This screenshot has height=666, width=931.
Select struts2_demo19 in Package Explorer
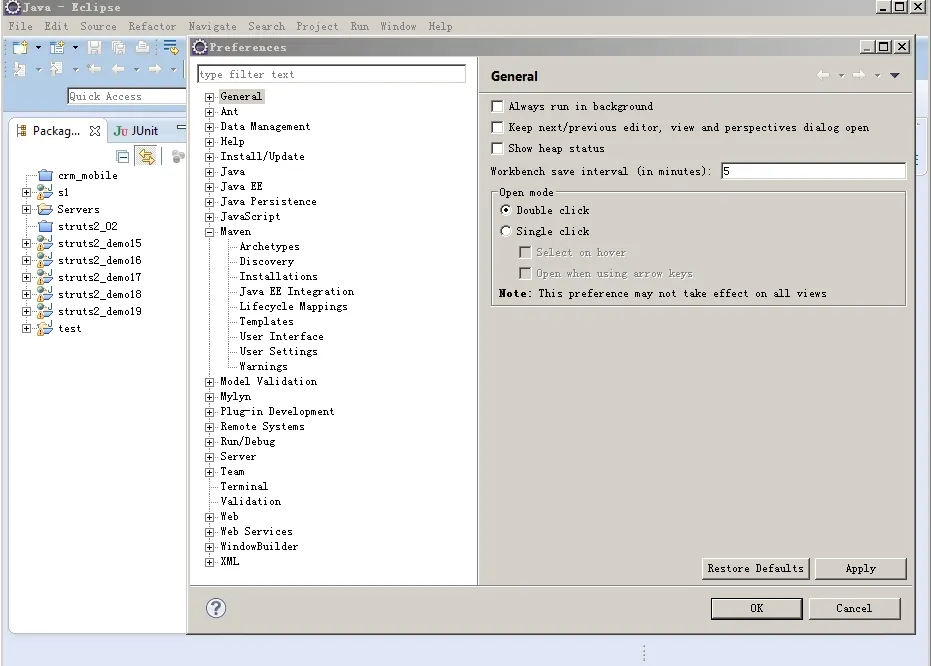[100, 312]
